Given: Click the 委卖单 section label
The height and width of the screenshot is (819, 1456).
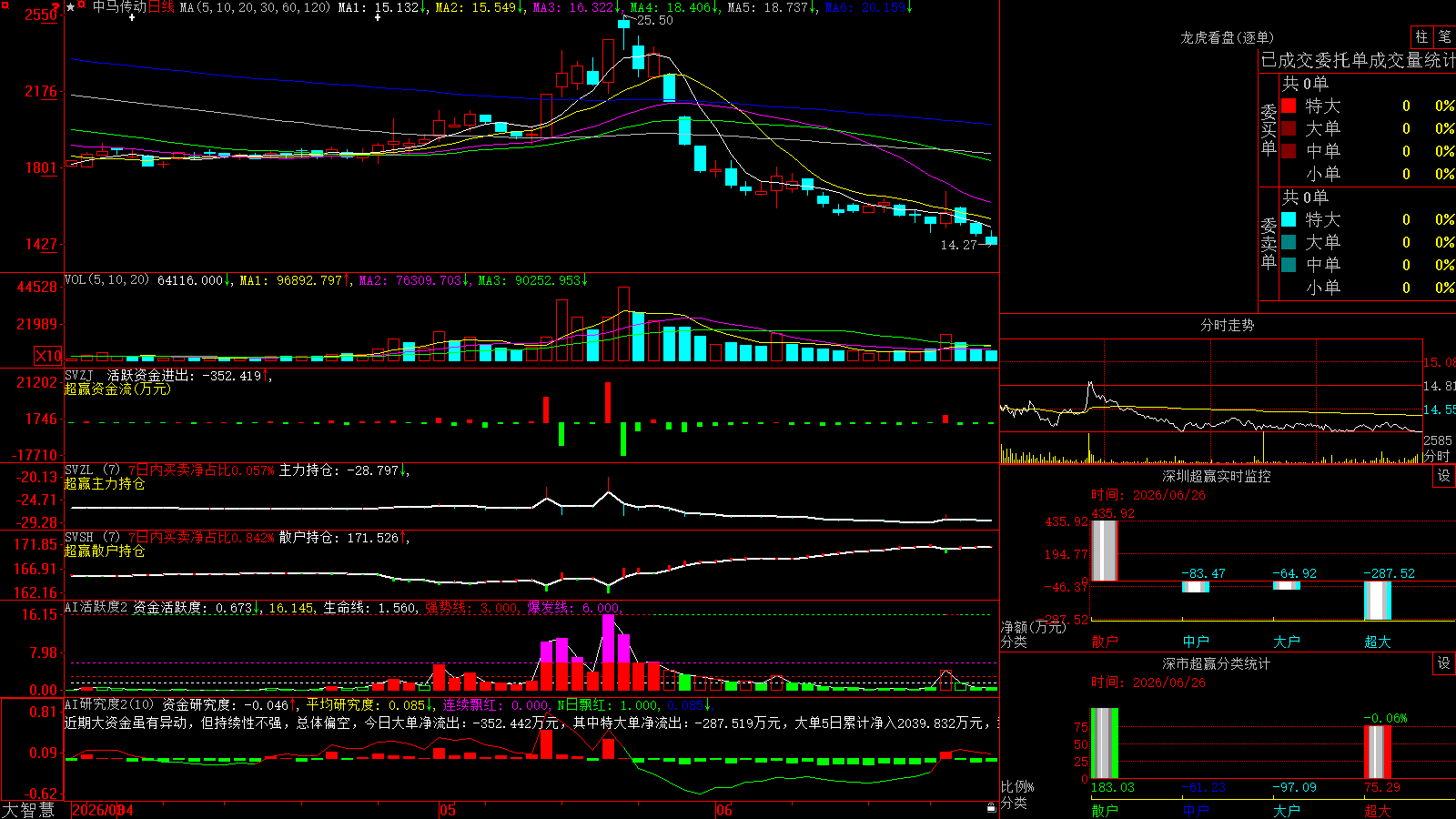Looking at the screenshot, I should point(1269,243).
